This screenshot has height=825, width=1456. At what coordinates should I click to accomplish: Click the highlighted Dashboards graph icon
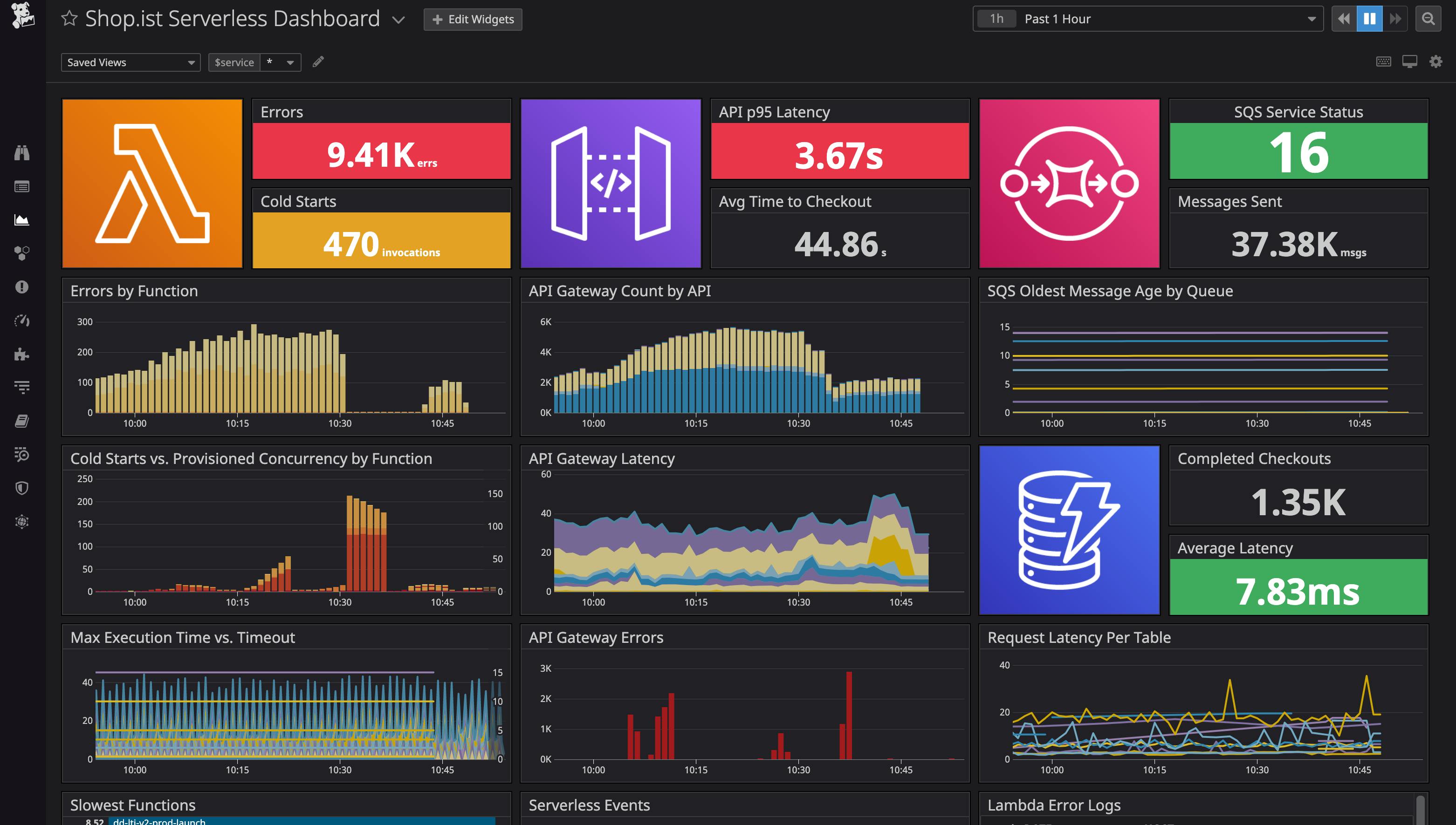click(21, 220)
